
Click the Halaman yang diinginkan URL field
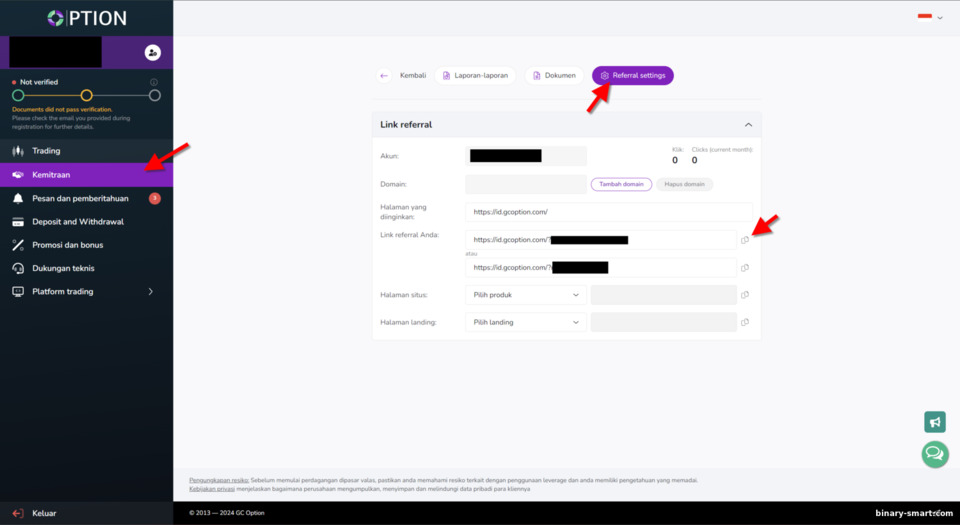pyautogui.click(x=609, y=212)
